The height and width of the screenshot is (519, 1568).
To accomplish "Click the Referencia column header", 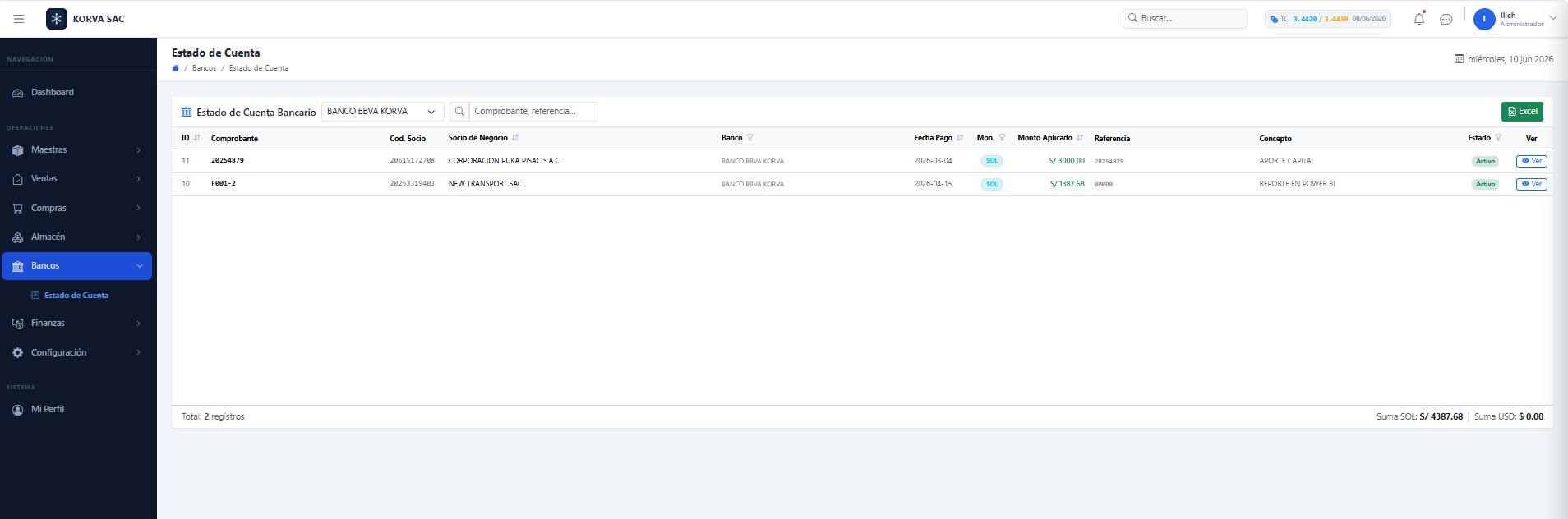I will 1112,139.
